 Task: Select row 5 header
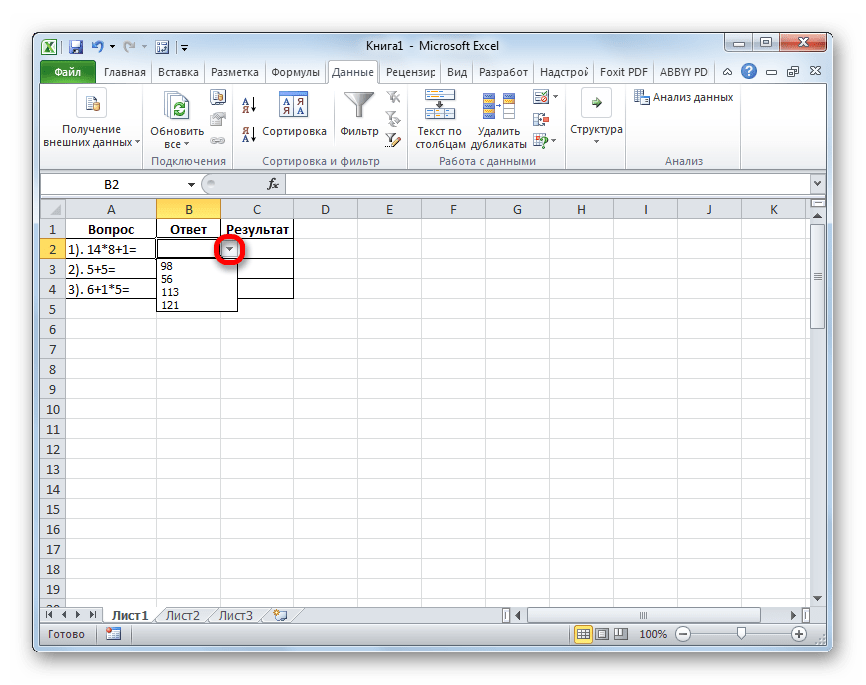[53, 309]
